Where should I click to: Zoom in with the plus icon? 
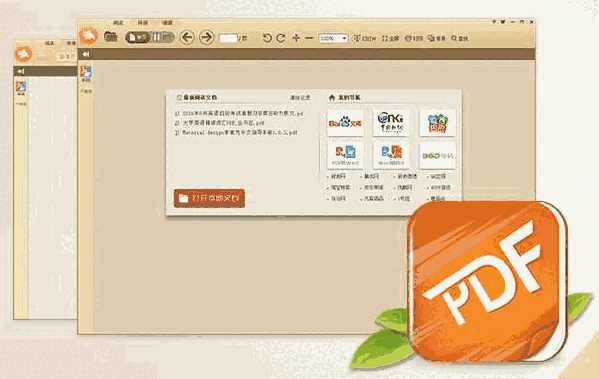tap(296, 38)
